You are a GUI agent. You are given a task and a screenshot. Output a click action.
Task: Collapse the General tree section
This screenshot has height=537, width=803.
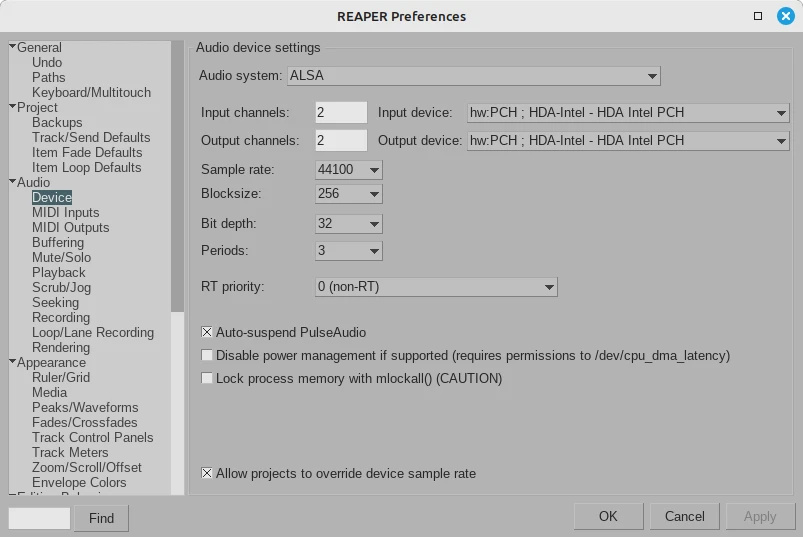click(x=12, y=47)
